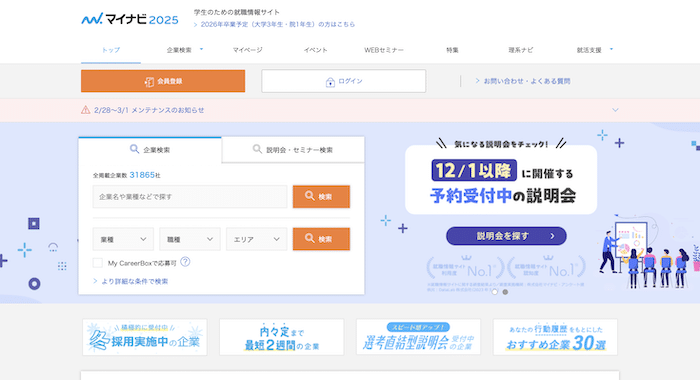This screenshot has height=380, width=700.
Task: Expand the 企業検索 nav dropdown arrow
Action: point(201,49)
